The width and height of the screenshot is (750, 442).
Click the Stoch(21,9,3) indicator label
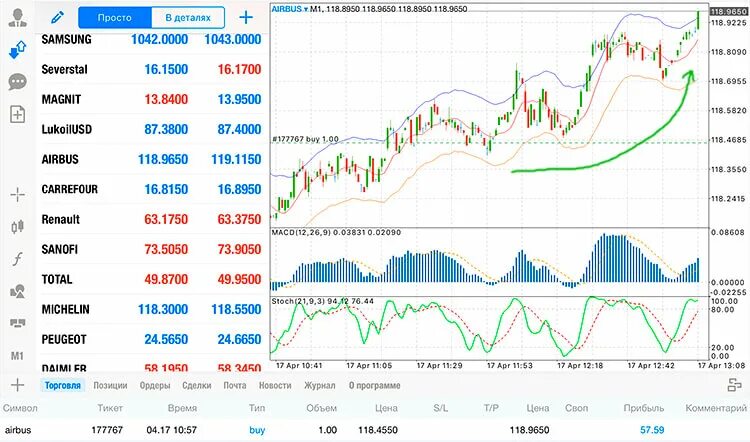pos(323,301)
